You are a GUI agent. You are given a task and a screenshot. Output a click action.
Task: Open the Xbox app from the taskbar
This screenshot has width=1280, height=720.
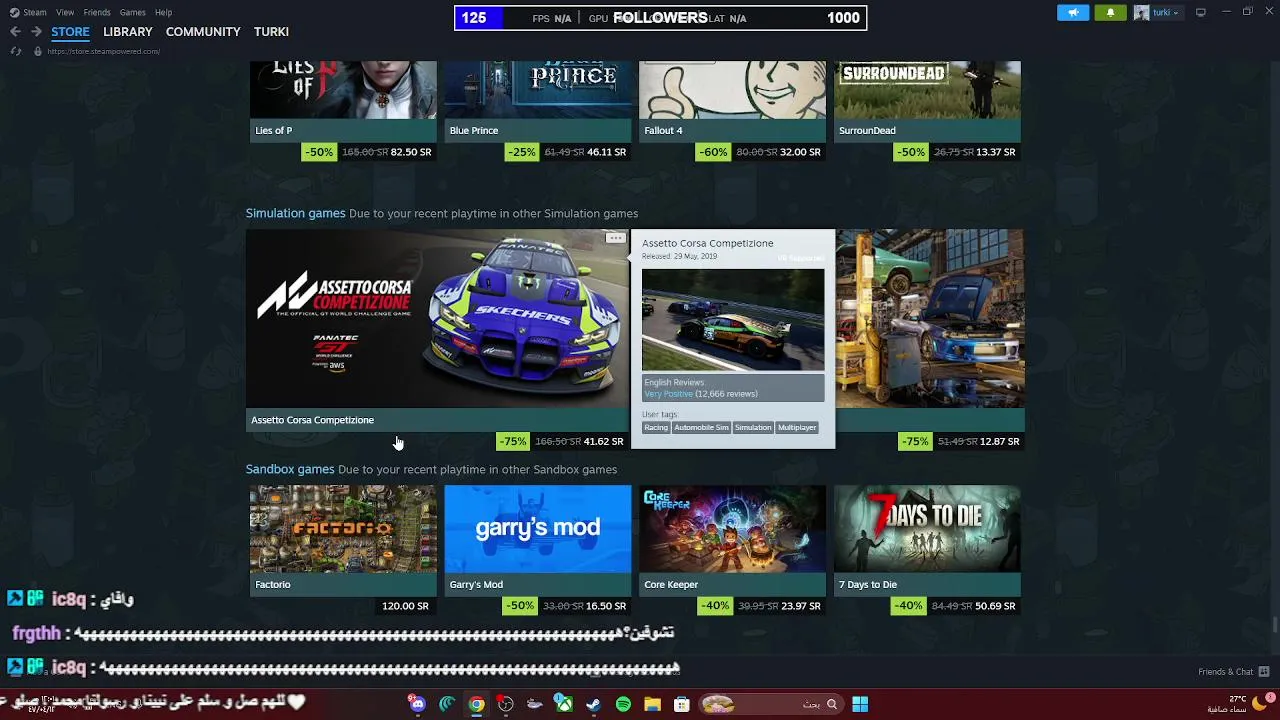564,704
